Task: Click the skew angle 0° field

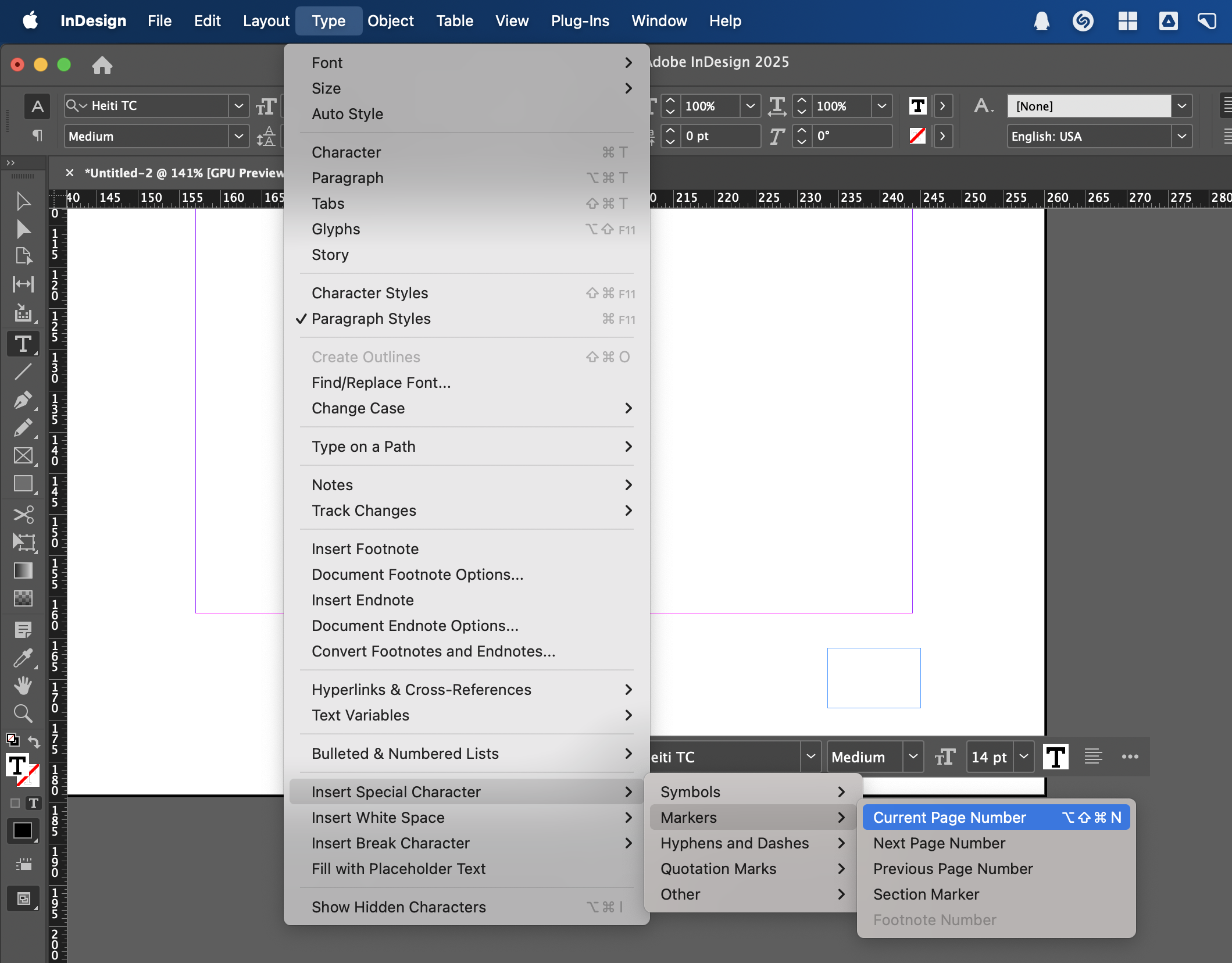Action: click(x=853, y=136)
